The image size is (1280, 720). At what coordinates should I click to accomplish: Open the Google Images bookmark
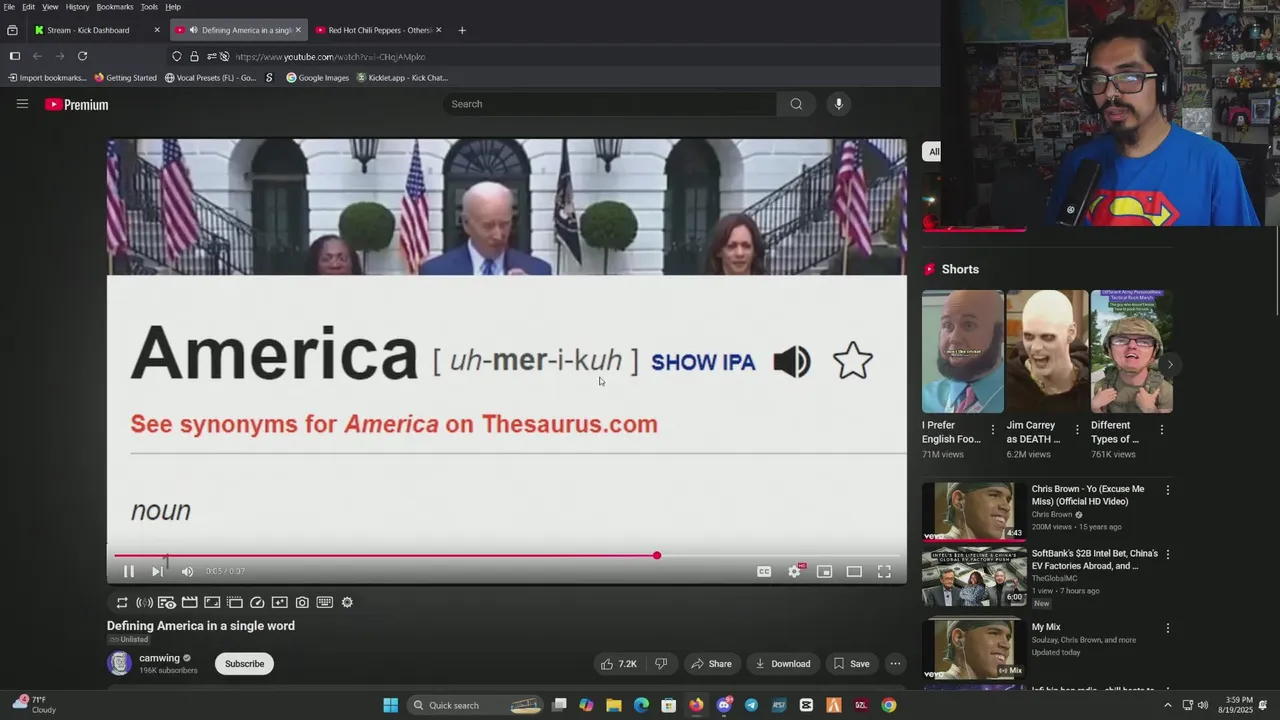[x=318, y=78]
